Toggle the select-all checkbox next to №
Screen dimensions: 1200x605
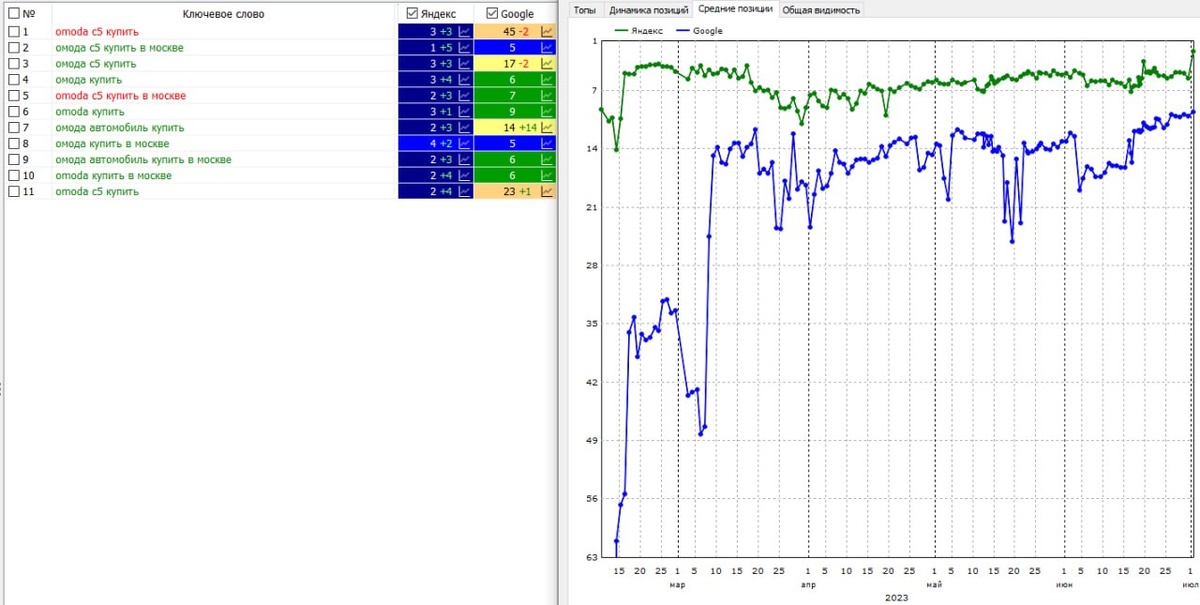(14, 14)
